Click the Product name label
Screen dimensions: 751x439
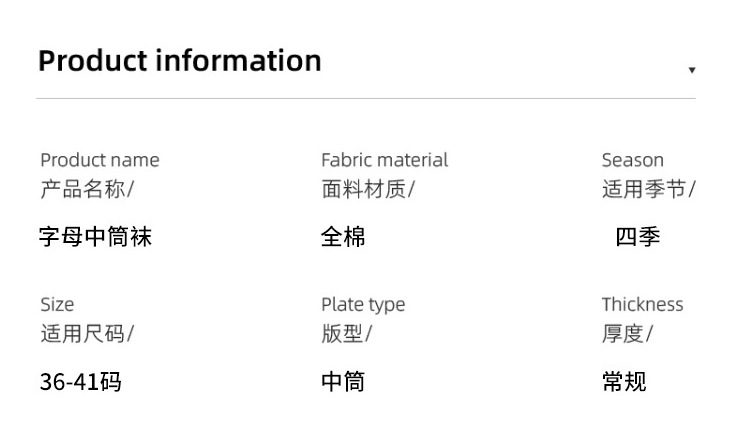(x=99, y=160)
